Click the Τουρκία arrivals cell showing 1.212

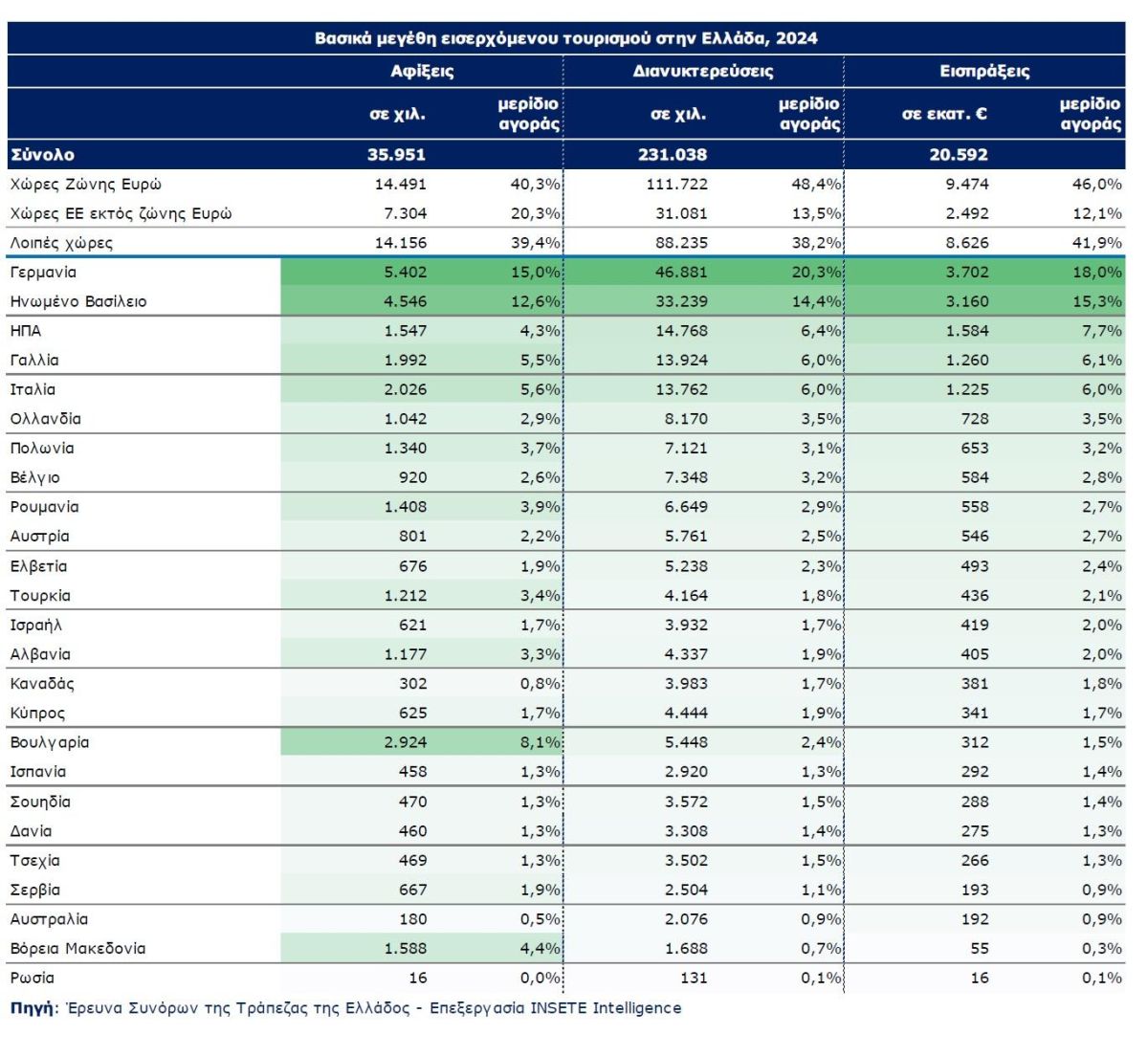pyautogui.click(x=405, y=596)
